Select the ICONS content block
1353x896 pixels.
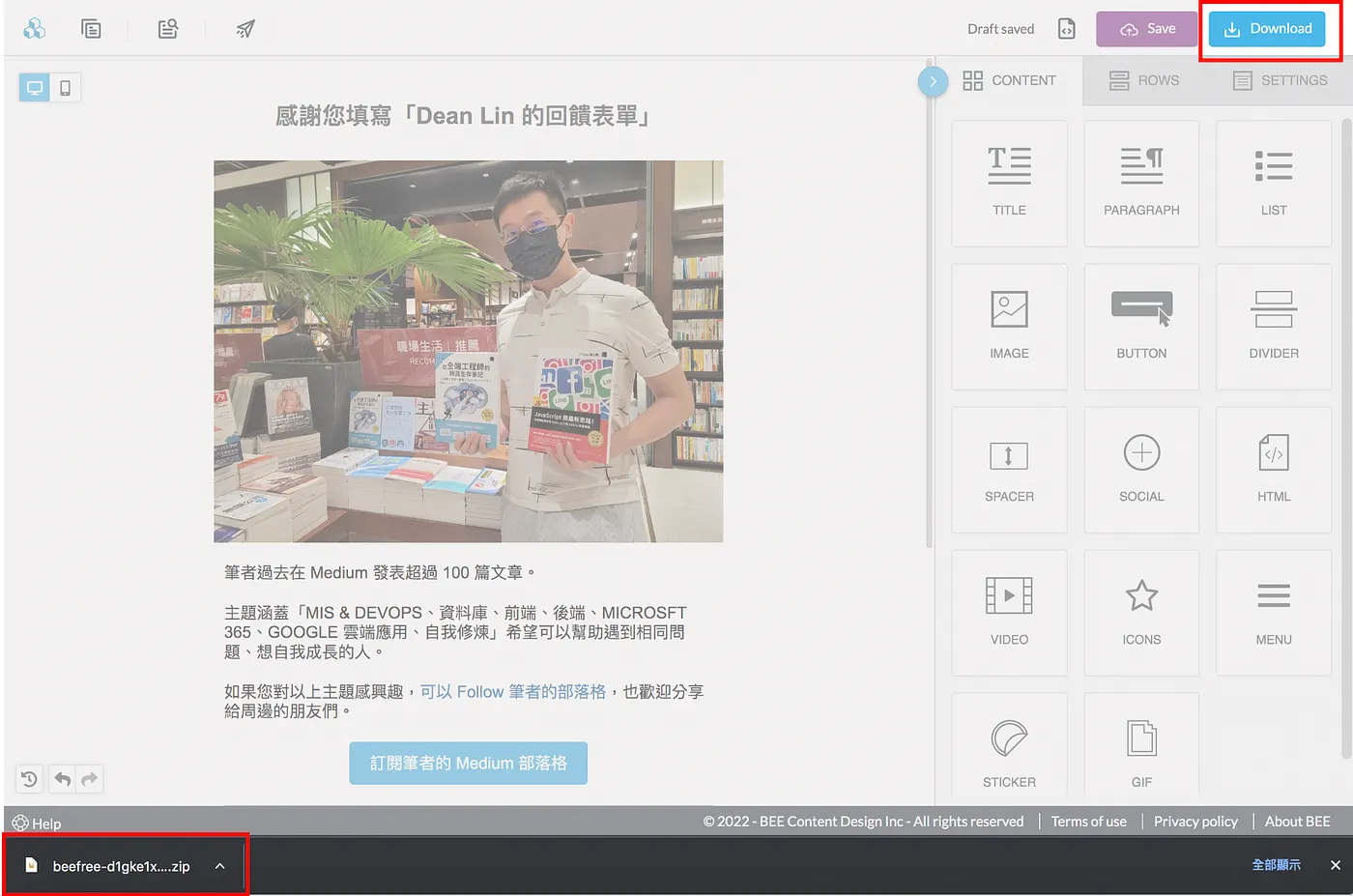pos(1141,613)
